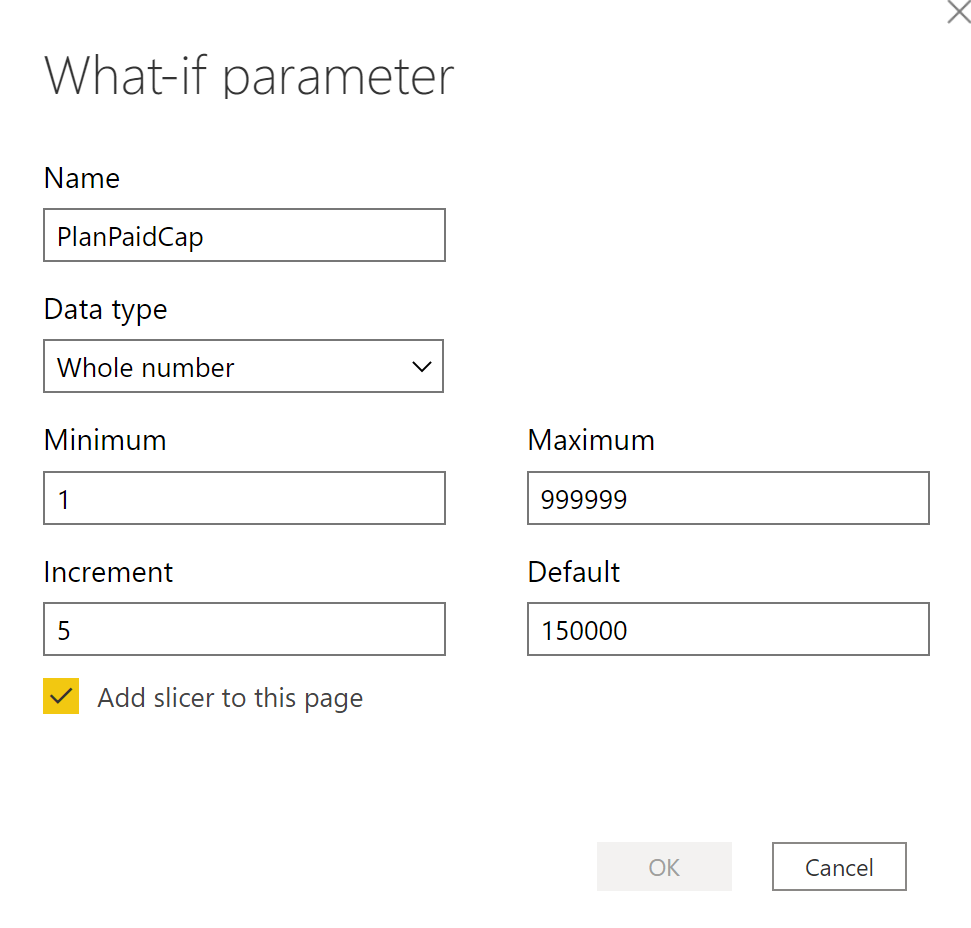Click the 'Increment' label
Image resolution: width=971 pixels, height=928 pixels.
coord(108,571)
